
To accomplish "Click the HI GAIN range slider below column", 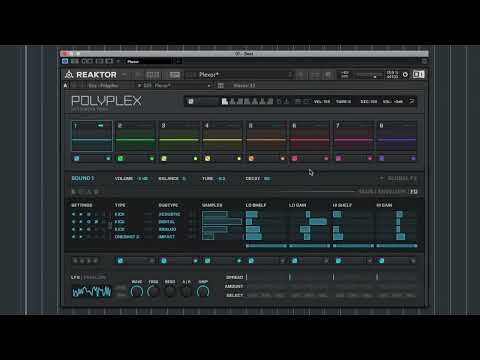I will pyautogui.click(x=397, y=246).
